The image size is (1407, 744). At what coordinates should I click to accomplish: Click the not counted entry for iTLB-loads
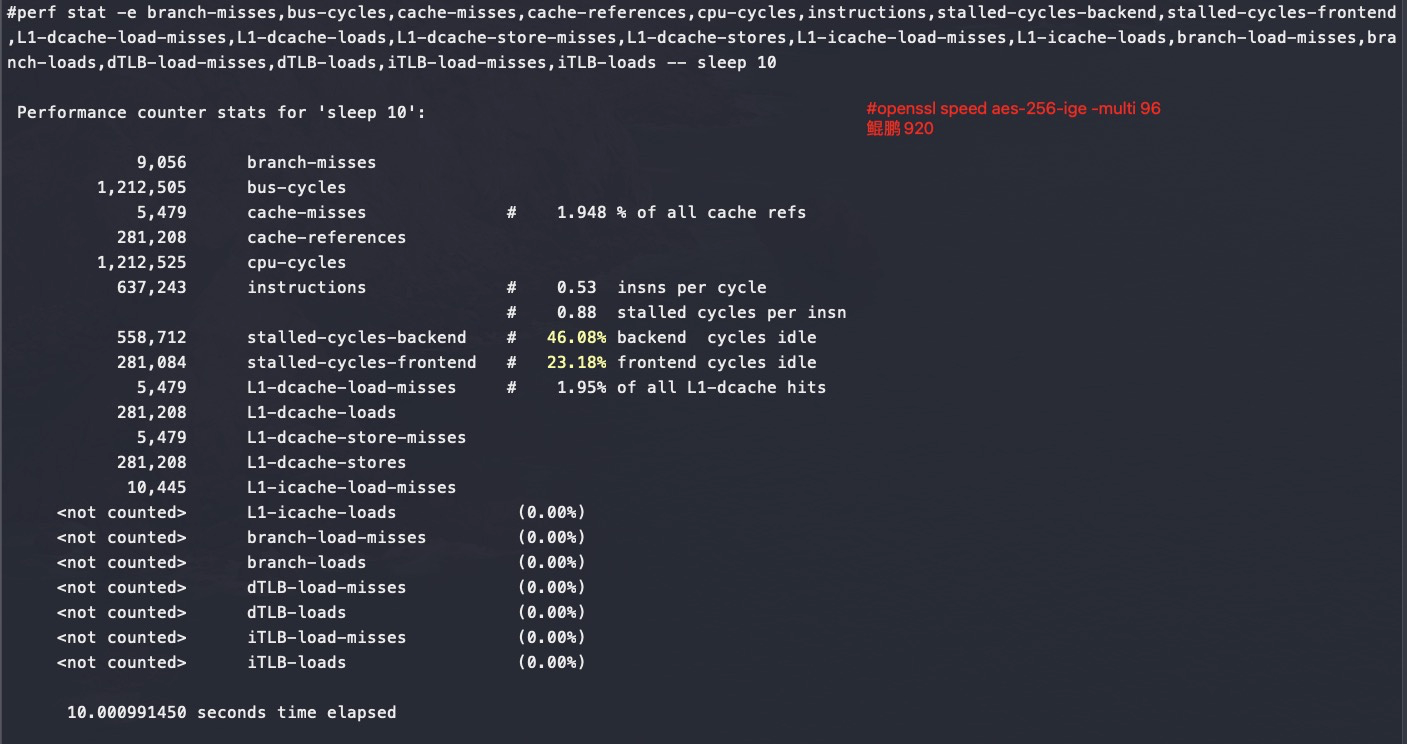(121, 662)
